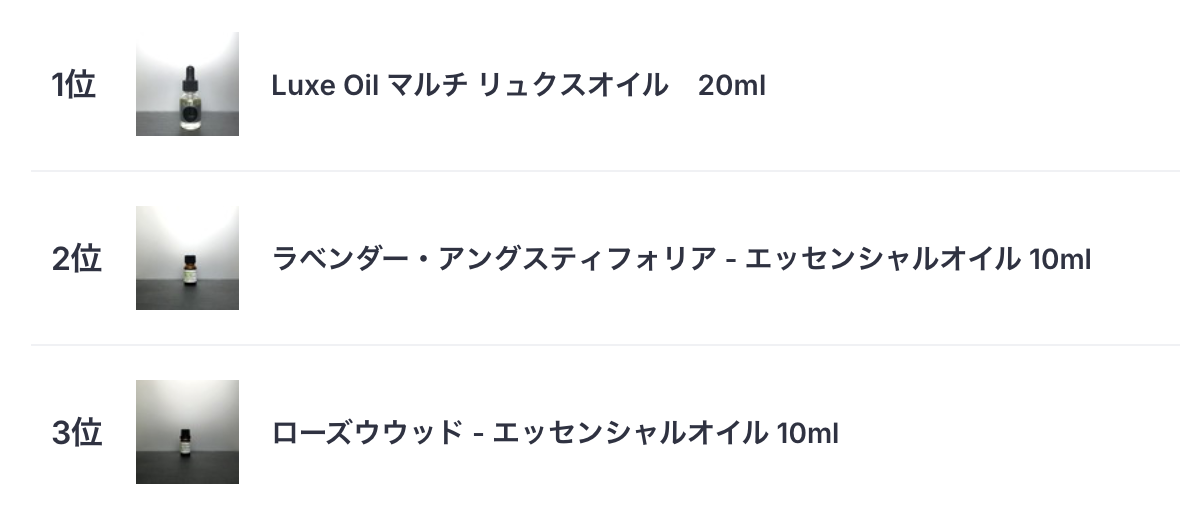Click the tiny bottle in third-place image
1180x512 pixels.
185,442
